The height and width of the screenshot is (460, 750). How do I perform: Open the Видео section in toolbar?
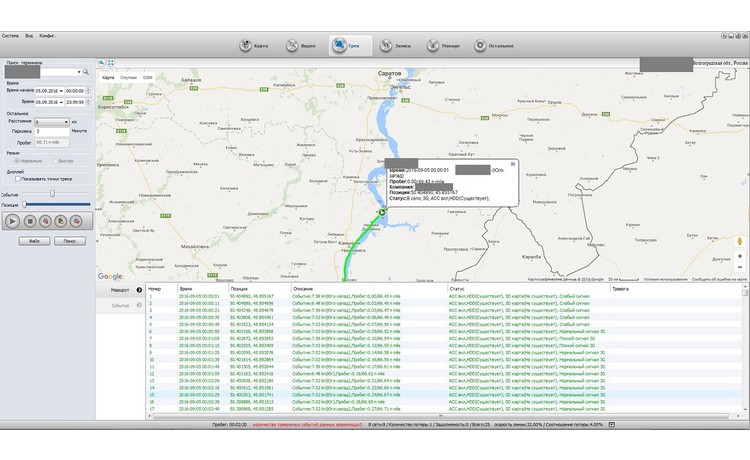[x=302, y=45]
